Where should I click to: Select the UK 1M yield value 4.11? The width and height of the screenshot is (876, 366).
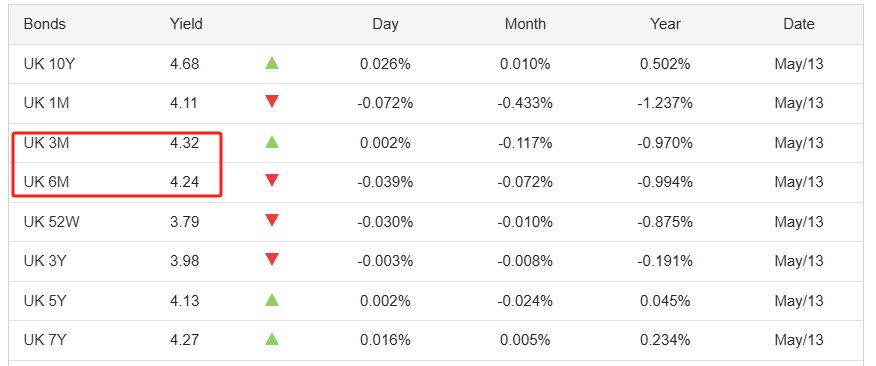(x=184, y=103)
